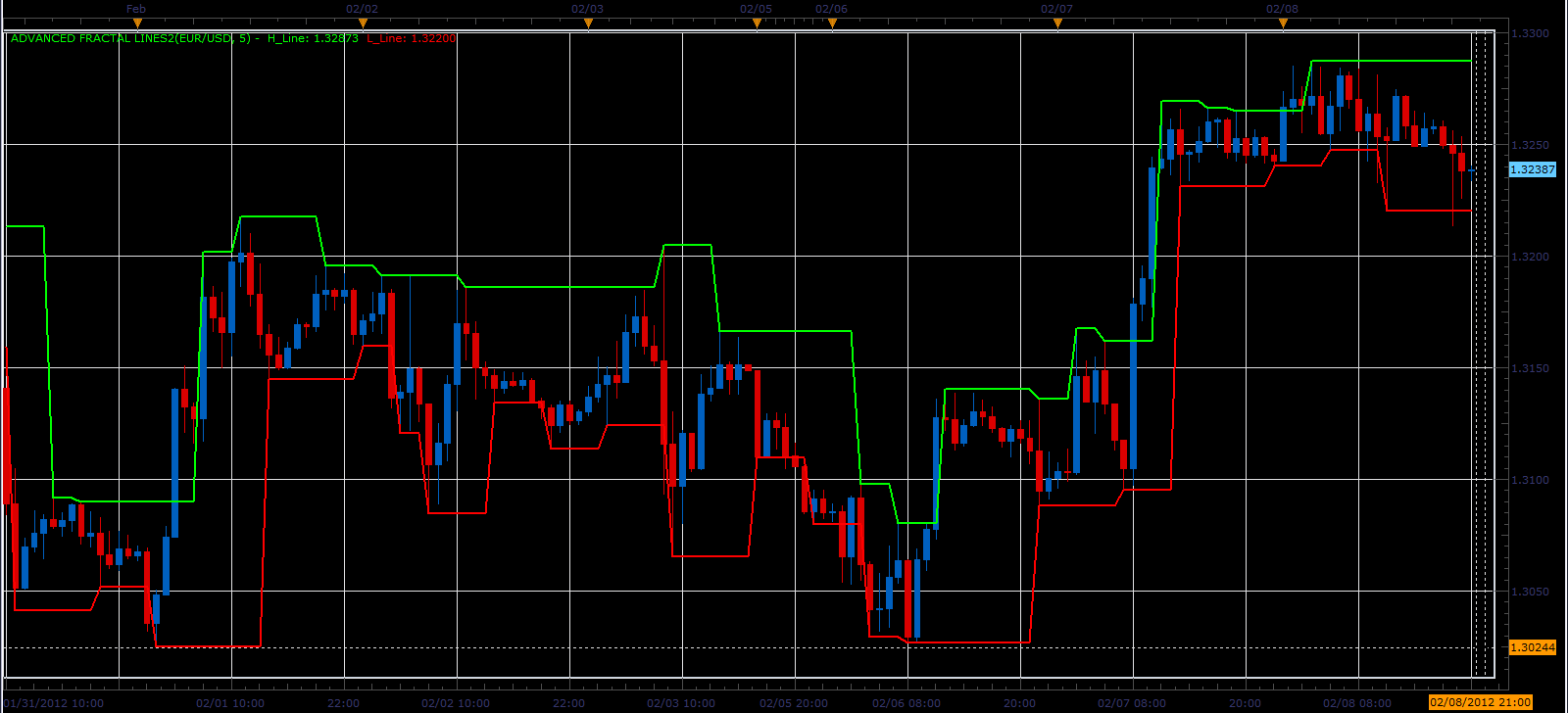Viewport: 1568px width, 713px height.
Task: Click the 02/03 10:00 time axis label
Action: coord(681,703)
